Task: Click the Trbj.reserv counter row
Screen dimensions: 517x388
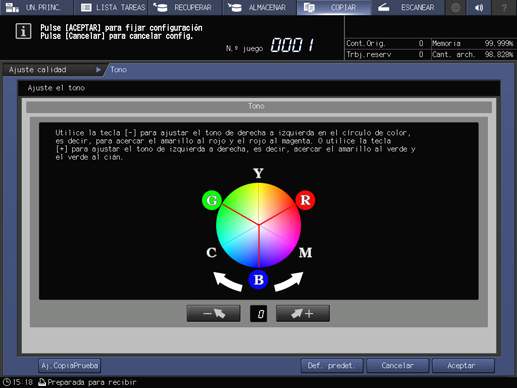Action: [x=385, y=54]
